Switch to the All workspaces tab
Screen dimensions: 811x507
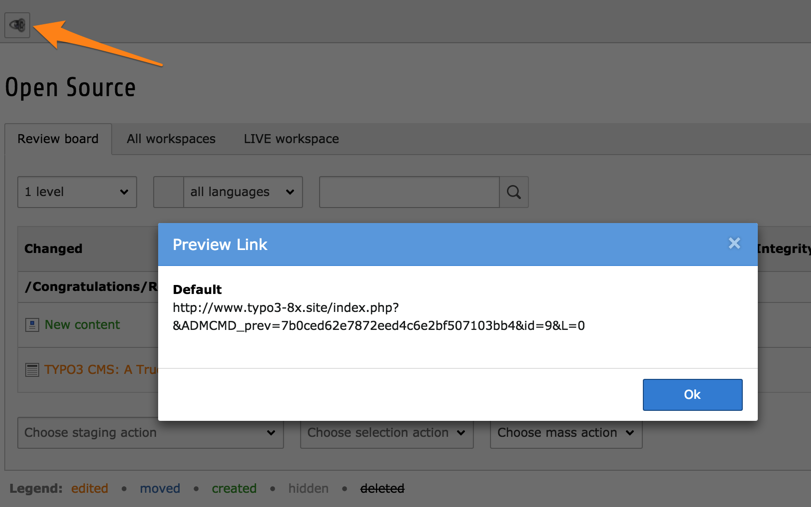click(171, 139)
